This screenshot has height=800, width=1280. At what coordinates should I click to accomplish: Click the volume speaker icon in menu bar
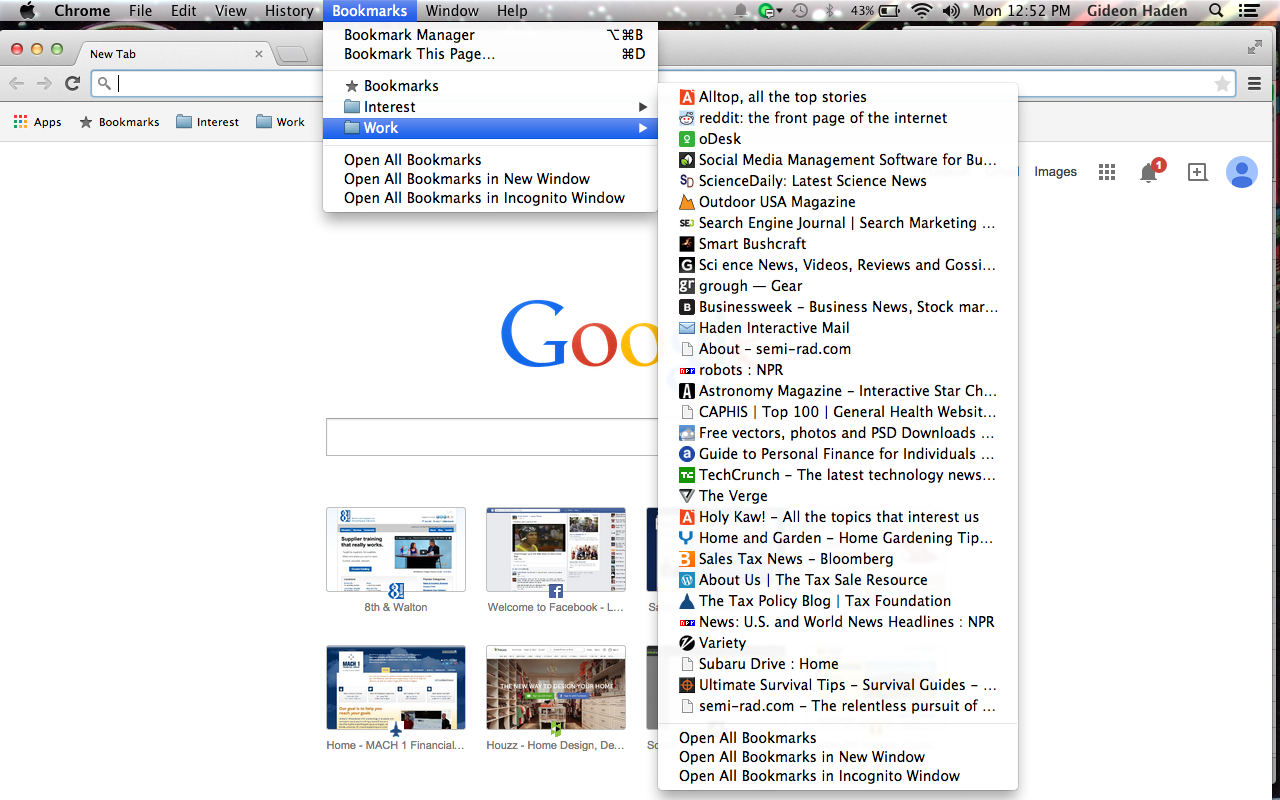coord(951,11)
